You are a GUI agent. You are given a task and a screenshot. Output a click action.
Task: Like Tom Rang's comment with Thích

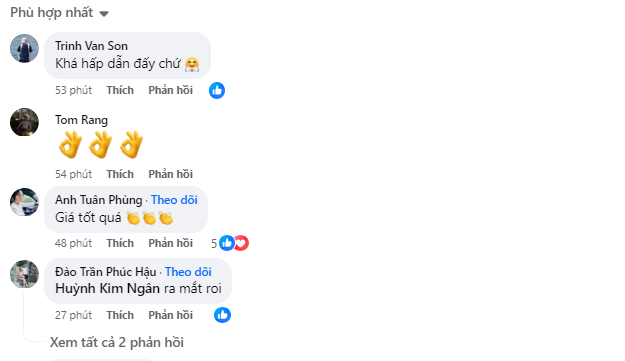(x=120, y=174)
